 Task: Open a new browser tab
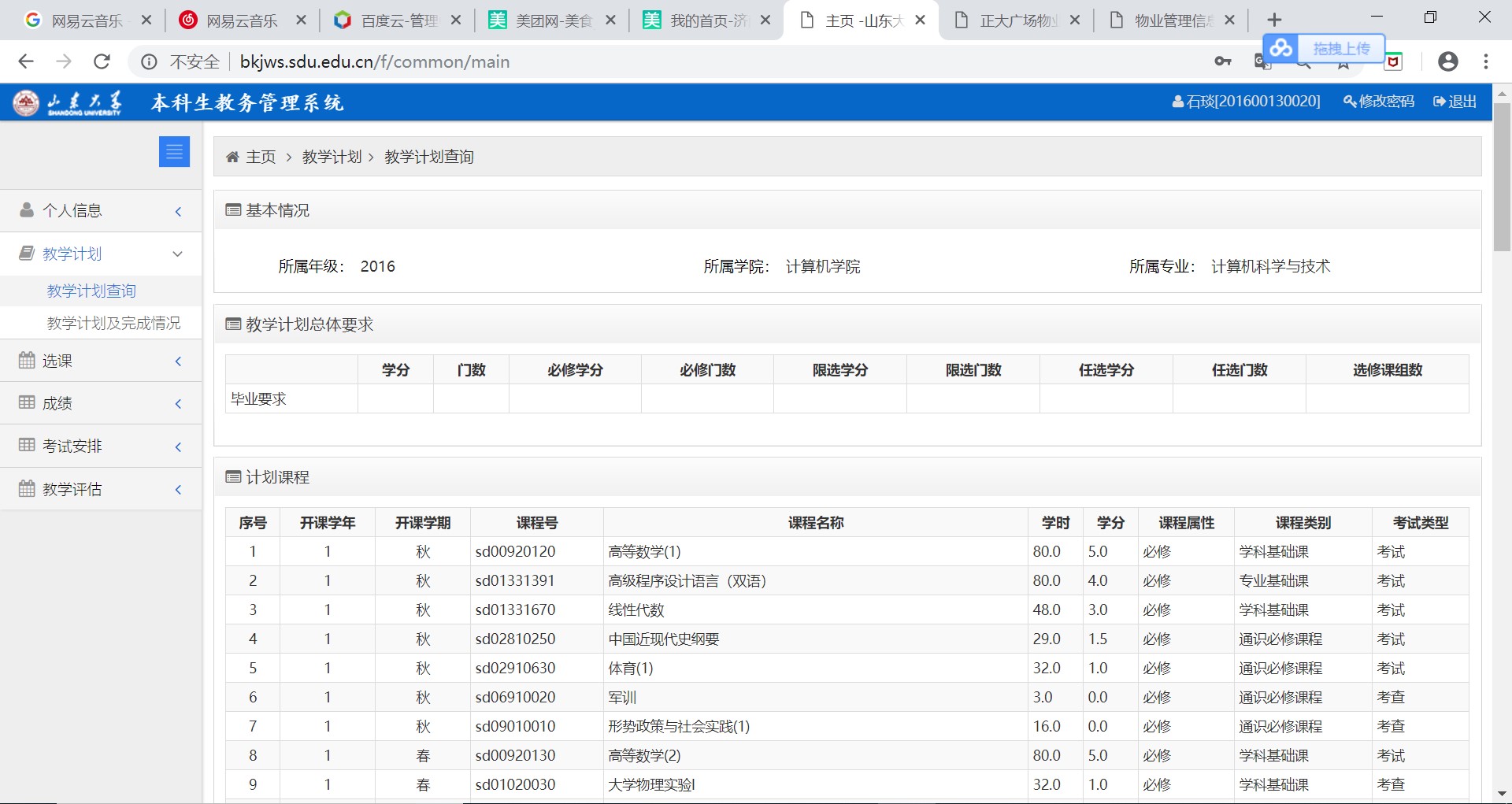(x=1275, y=20)
